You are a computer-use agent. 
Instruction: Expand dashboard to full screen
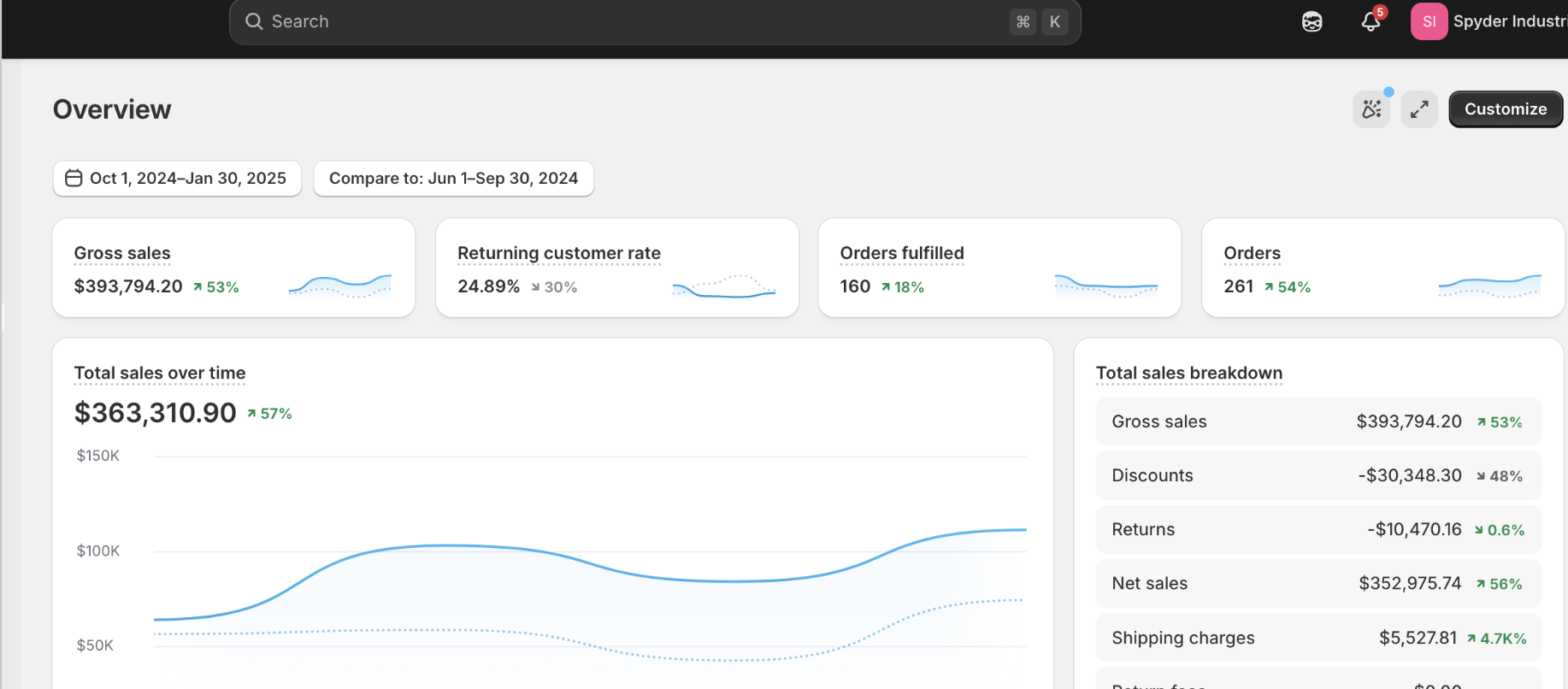click(1419, 109)
